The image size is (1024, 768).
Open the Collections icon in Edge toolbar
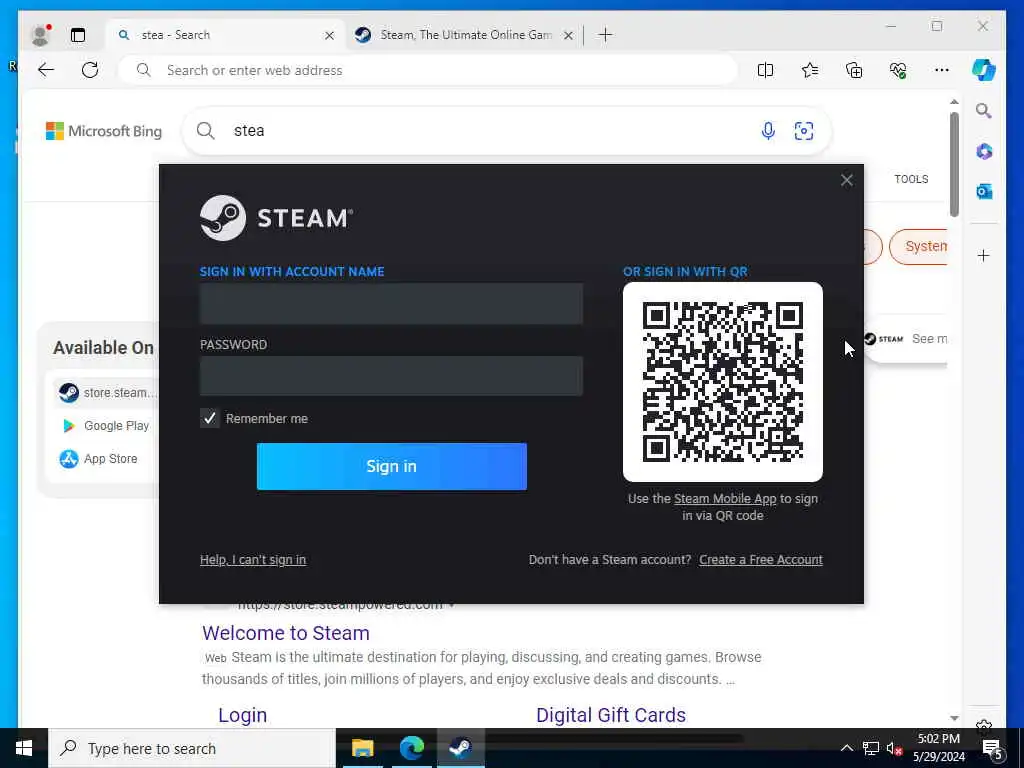[854, 70]
